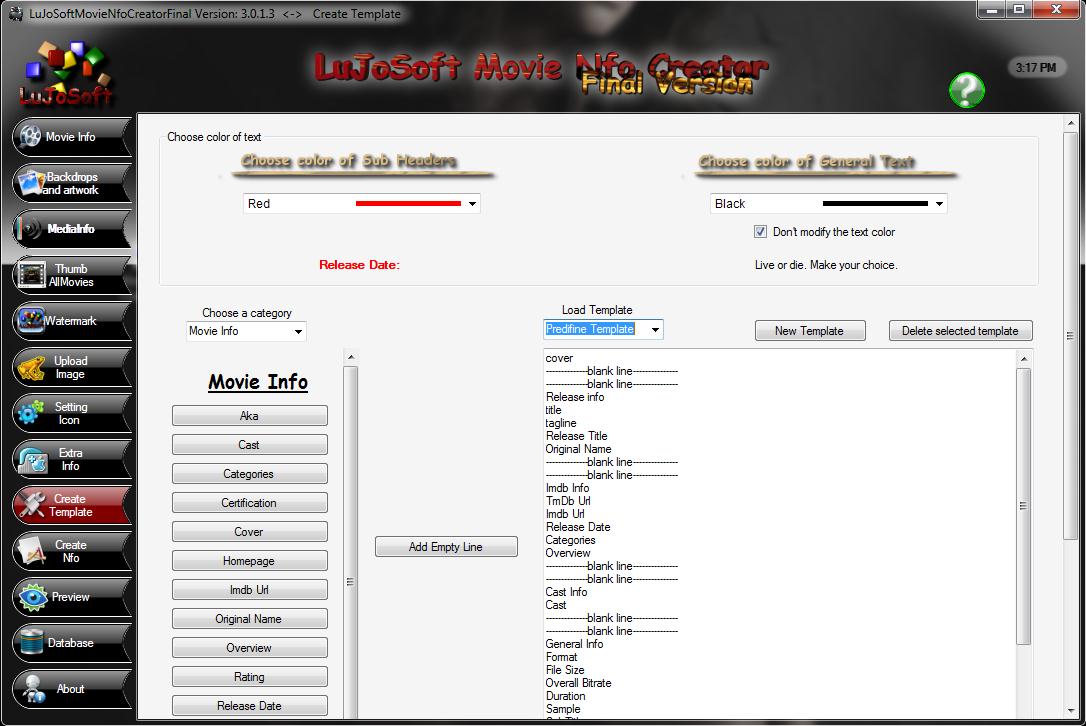
Task: Add the Cover field button
Action: pyautogui.click(x=249, y=532)
